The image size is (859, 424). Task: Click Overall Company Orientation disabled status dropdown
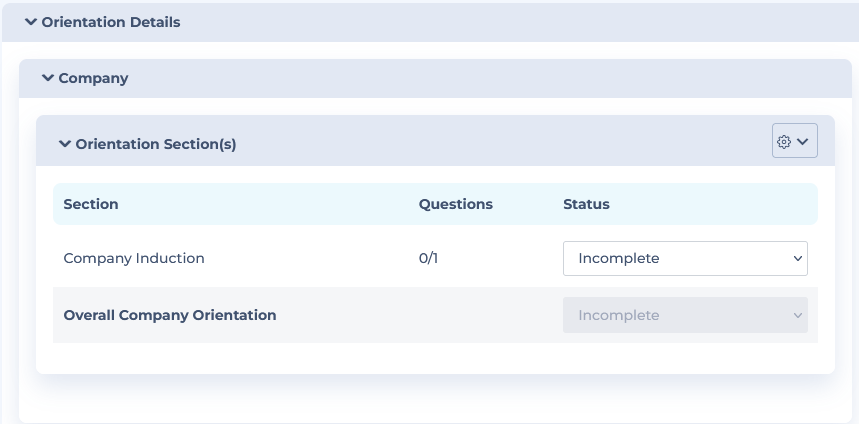685,315
